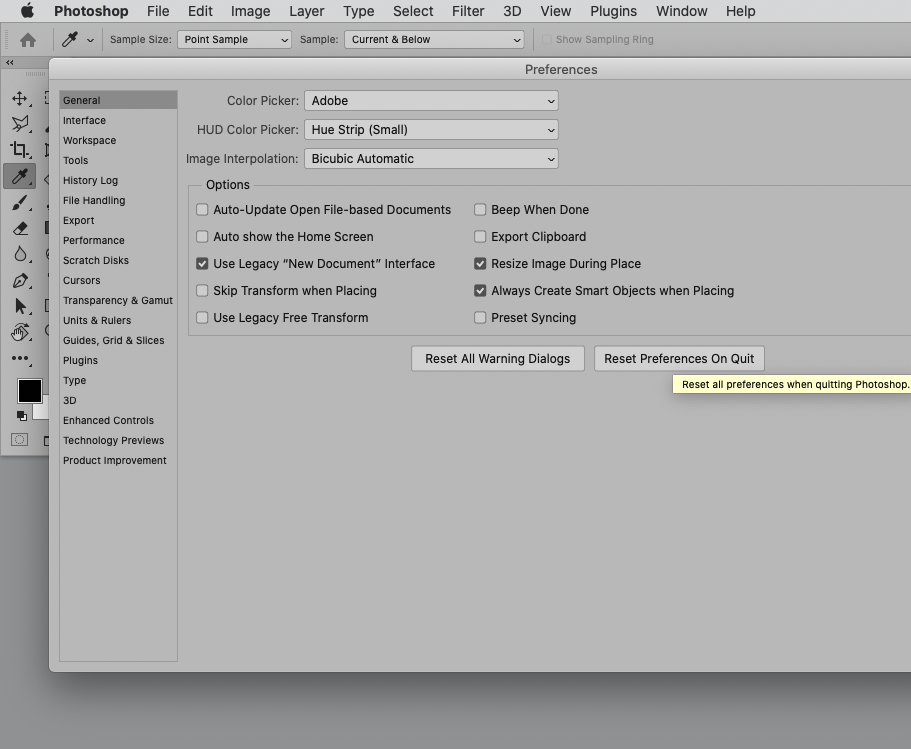Click Reset All Warning Dialogs button
This screenshot has height=749, width=911.
click(x=498, y=359)
